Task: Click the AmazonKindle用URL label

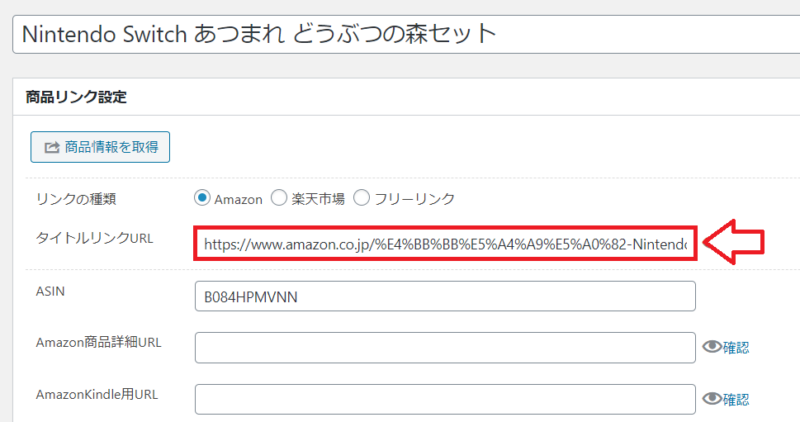Action: tap(97, 394)
